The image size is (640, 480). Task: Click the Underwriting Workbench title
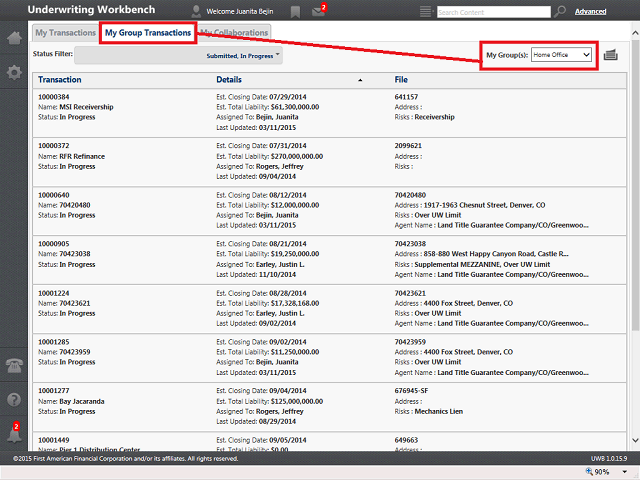click(x=91, y=10)
